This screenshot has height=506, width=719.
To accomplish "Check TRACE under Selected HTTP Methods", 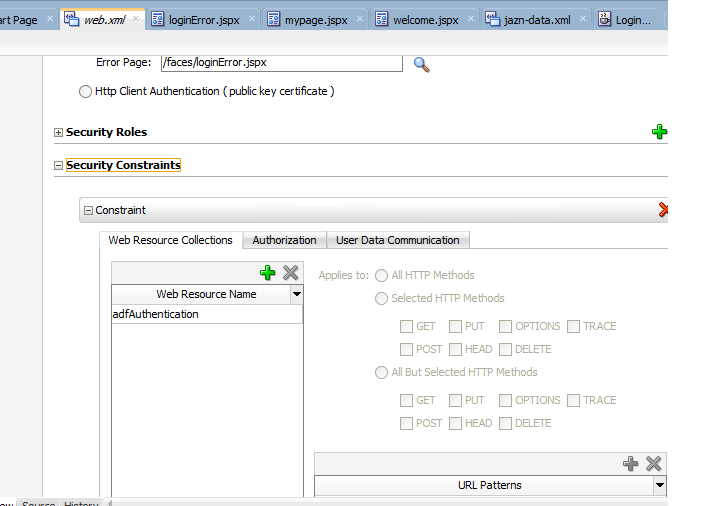I will (x=573, y=326).
